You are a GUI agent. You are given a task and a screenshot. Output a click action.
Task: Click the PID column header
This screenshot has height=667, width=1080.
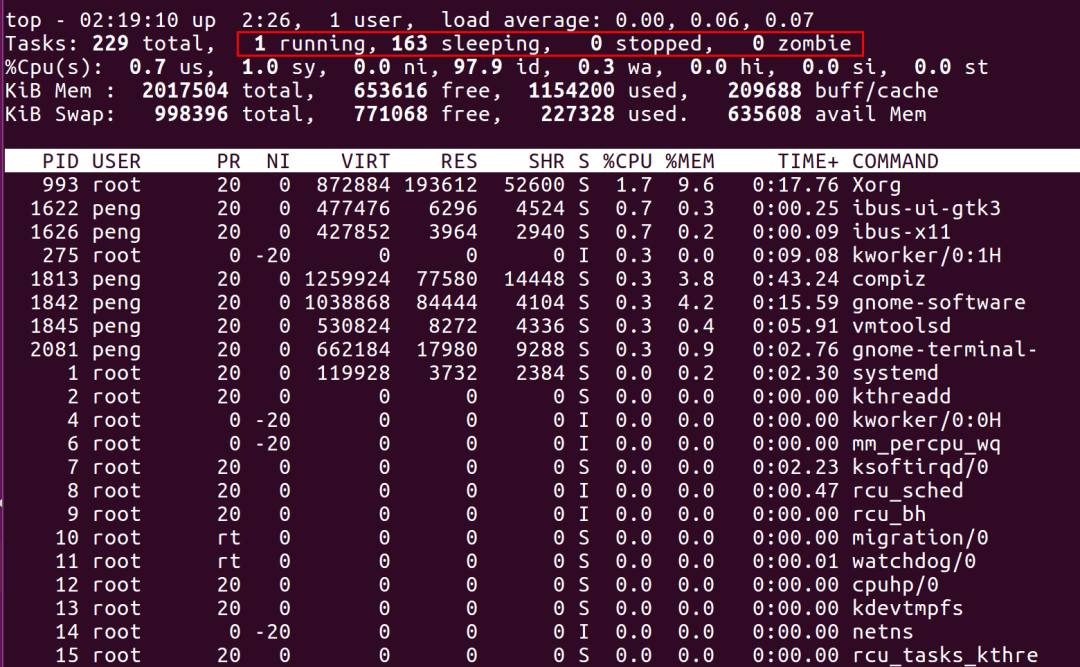(x=60, y=161)
